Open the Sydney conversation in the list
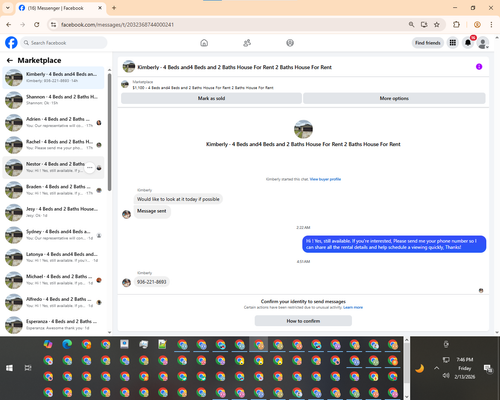This screenshot has height=400, width=500. pyautogui.click(x=53, y=235)
